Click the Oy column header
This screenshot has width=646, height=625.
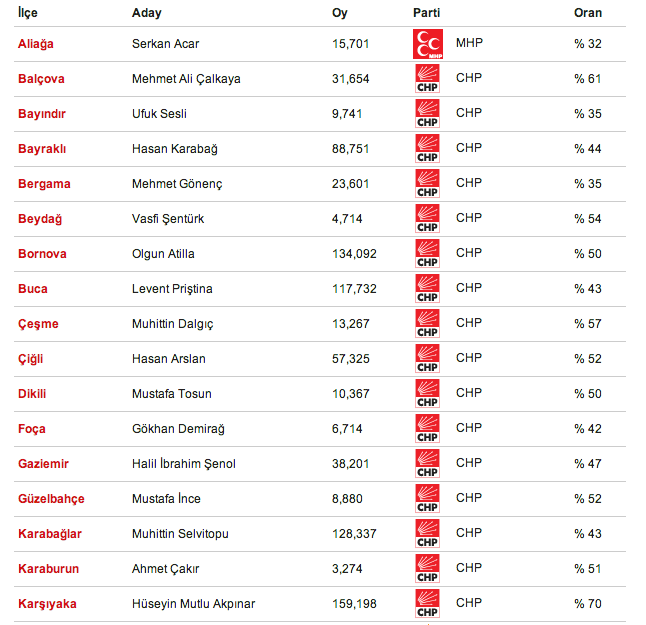(x=339, y=12)
